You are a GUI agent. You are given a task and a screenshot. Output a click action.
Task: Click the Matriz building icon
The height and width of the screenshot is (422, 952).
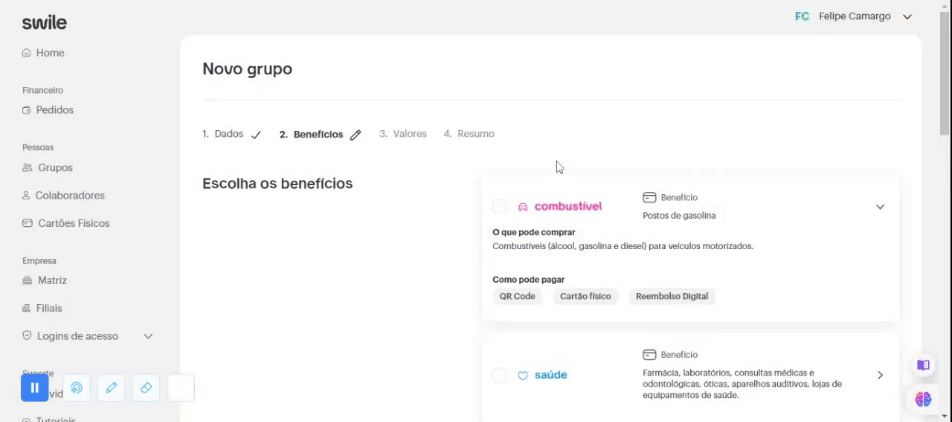(27, 281)
